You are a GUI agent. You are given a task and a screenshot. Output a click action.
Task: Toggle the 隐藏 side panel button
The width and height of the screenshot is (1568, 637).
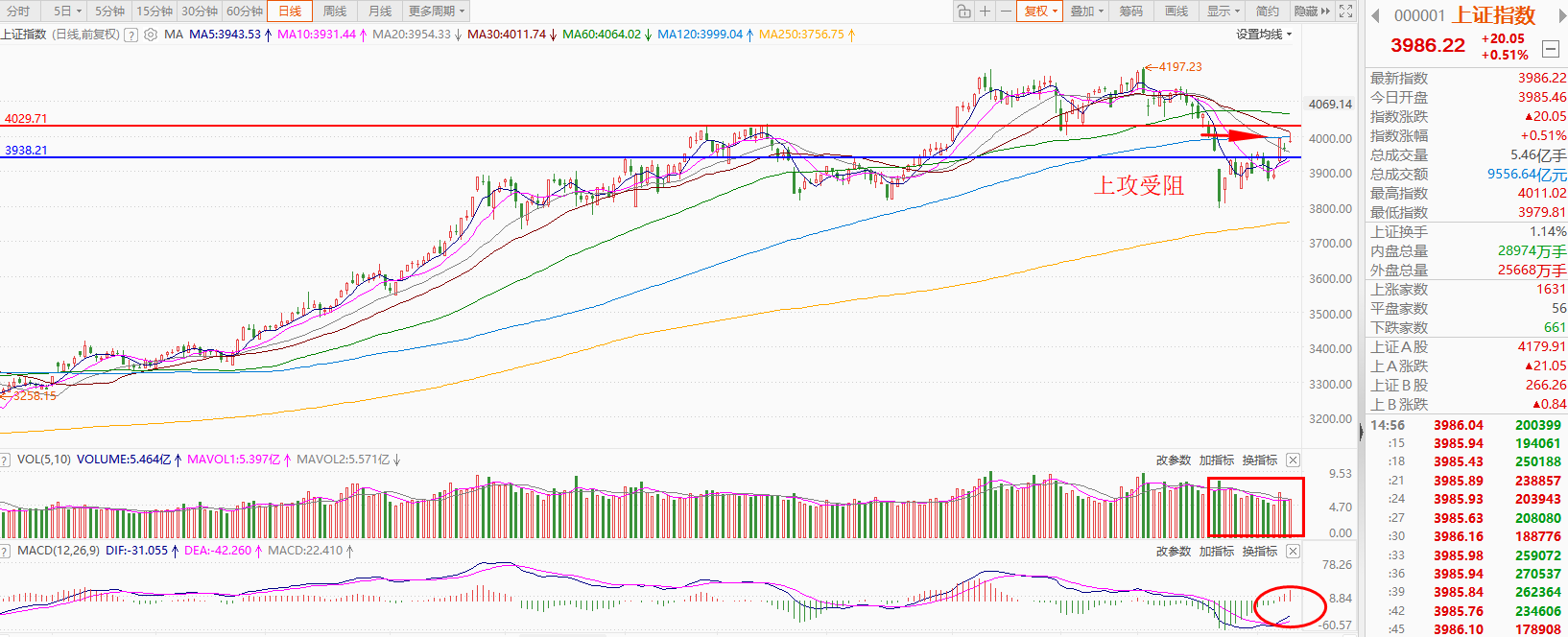click(1312, 12)
